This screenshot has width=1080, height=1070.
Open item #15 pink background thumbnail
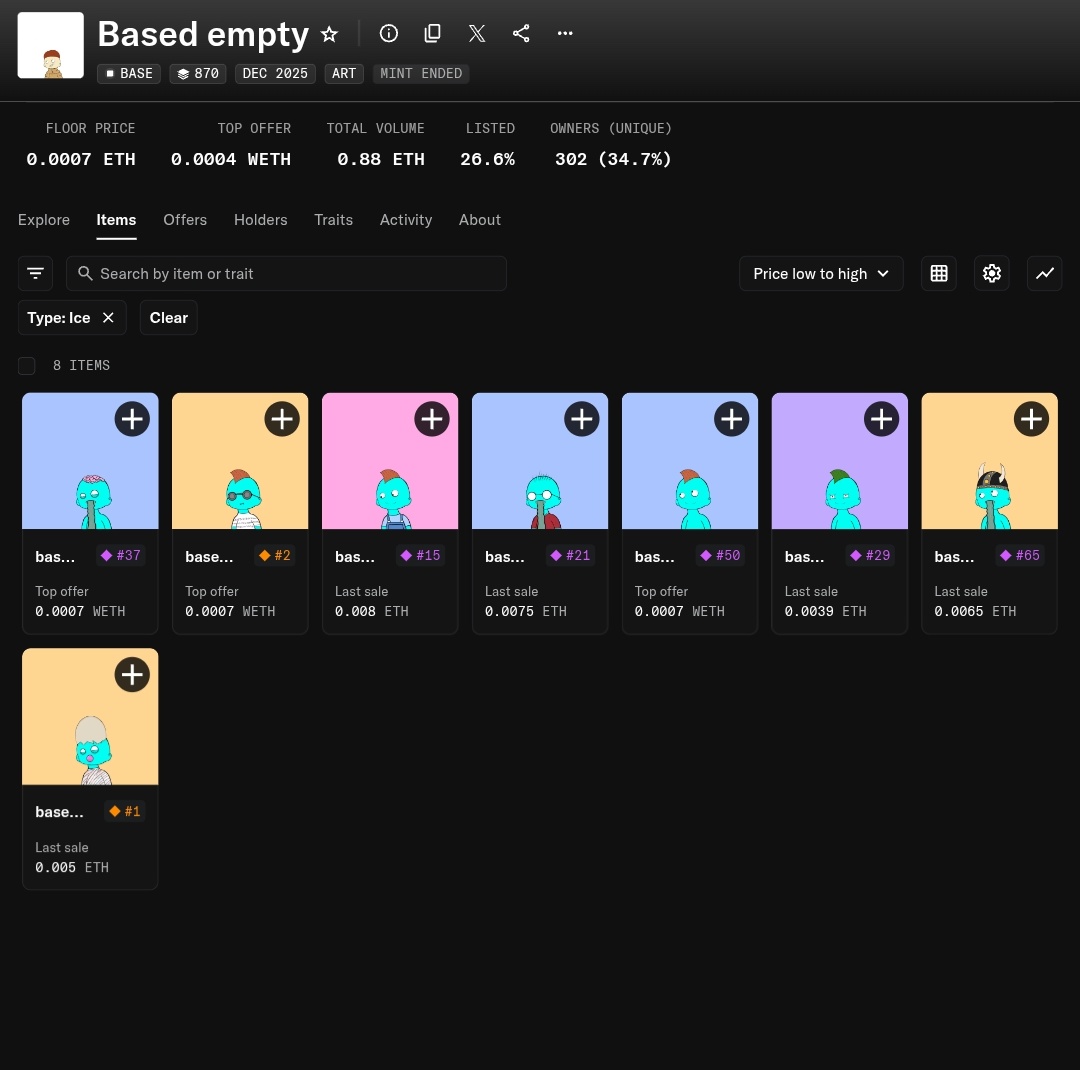pos(390,461)
